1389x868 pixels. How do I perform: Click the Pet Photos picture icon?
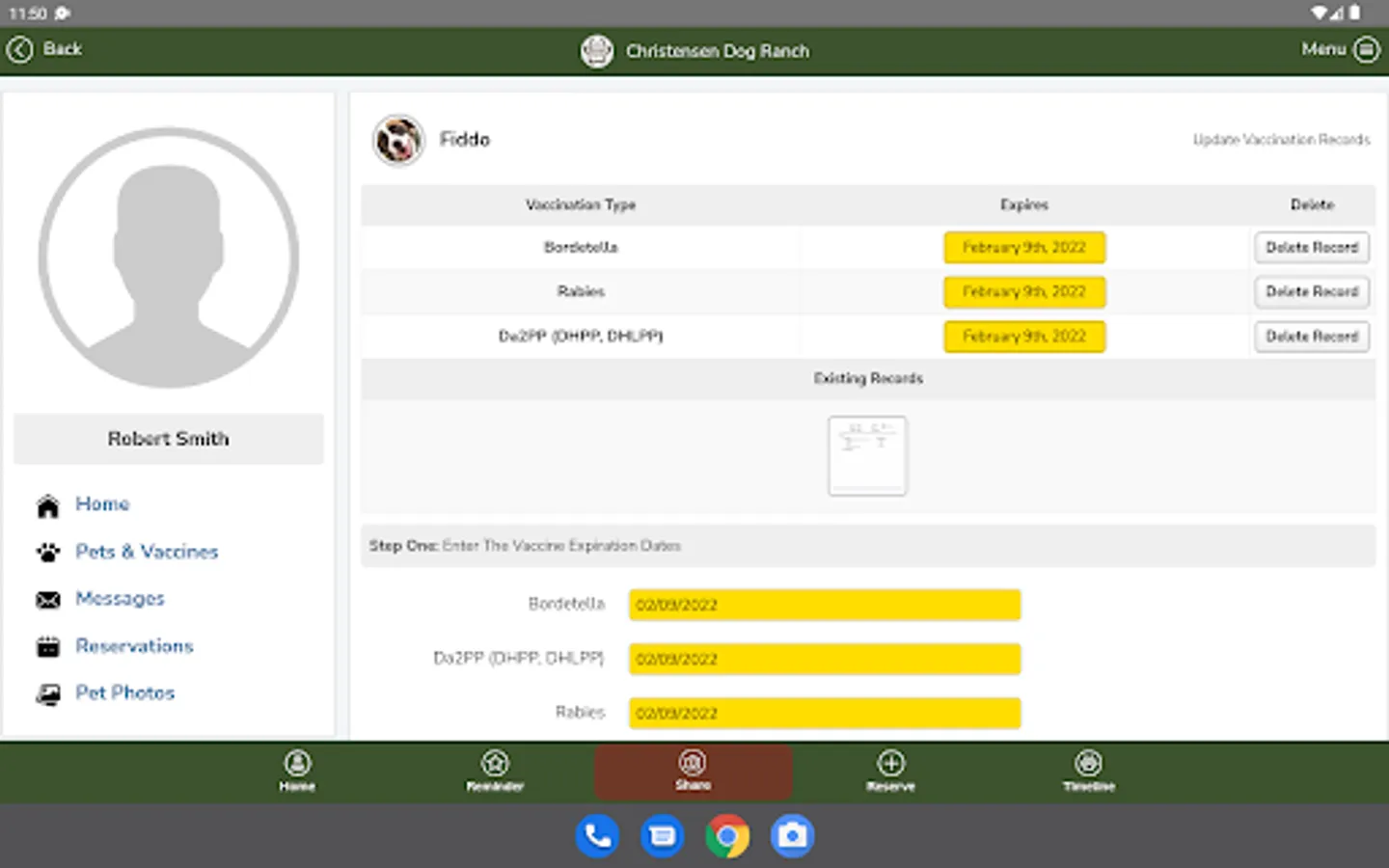click(x=47, y=693)
